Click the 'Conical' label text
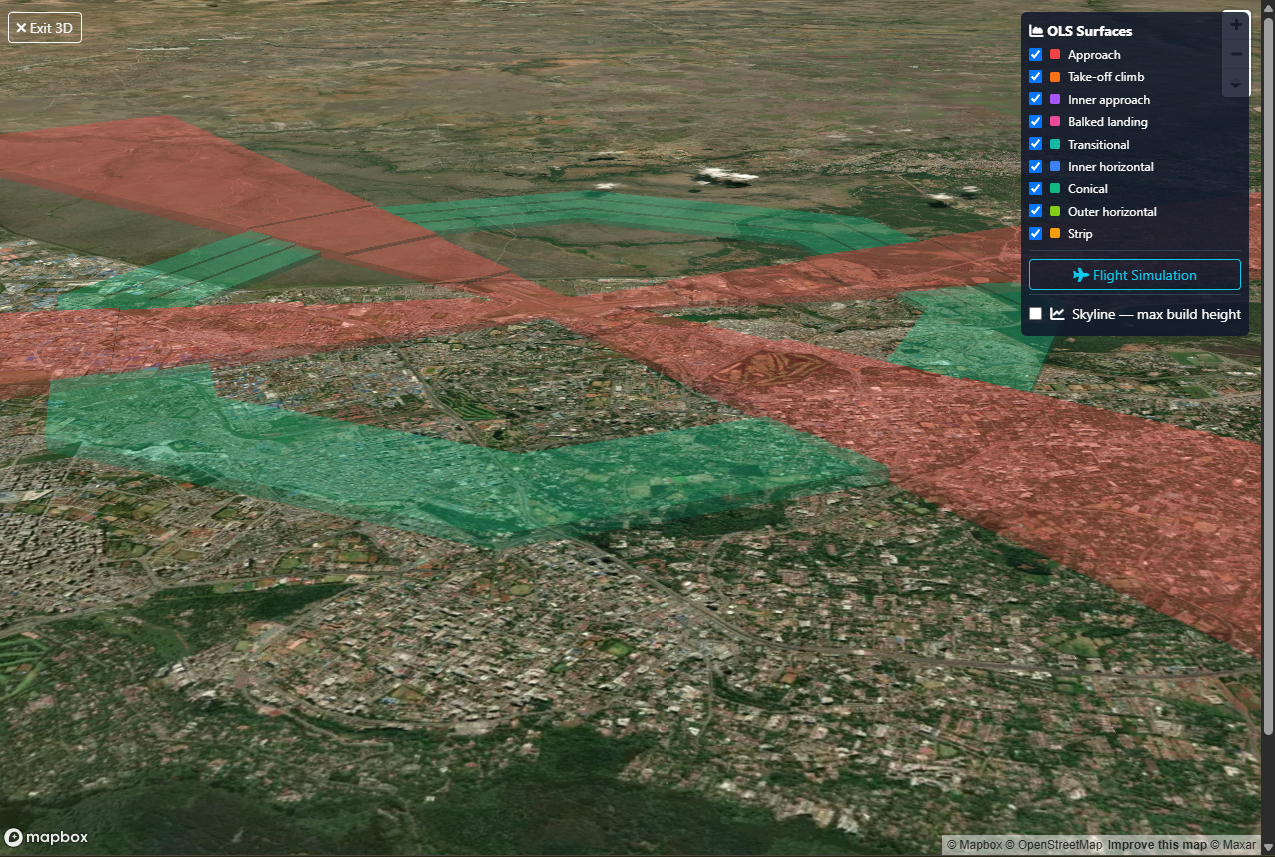Image resolution: width=1275 pixels, height=857 pixels. [x=1088, y=189]
